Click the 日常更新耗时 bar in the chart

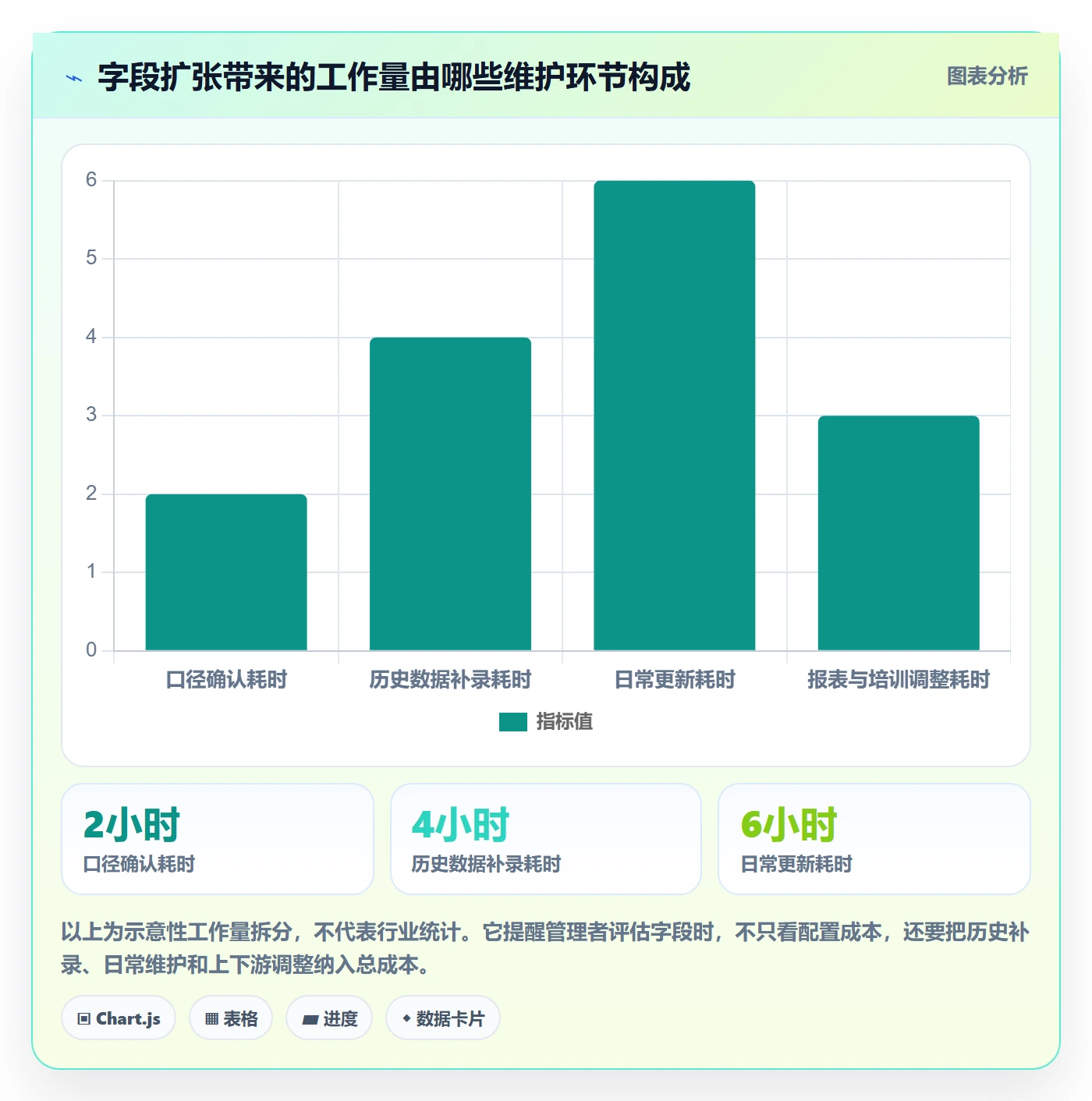[675, 416]
